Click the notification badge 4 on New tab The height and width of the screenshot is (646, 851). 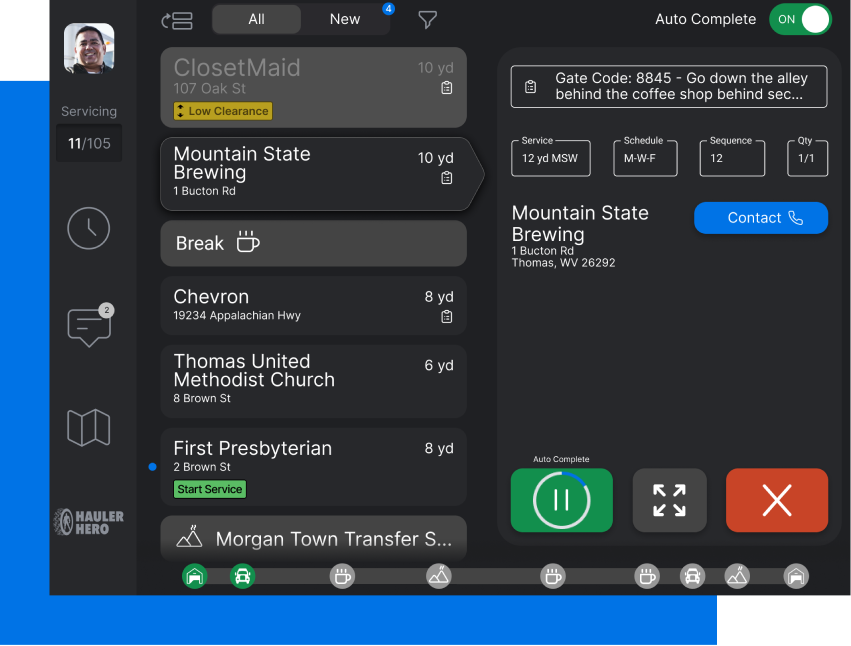click(388, 9)
